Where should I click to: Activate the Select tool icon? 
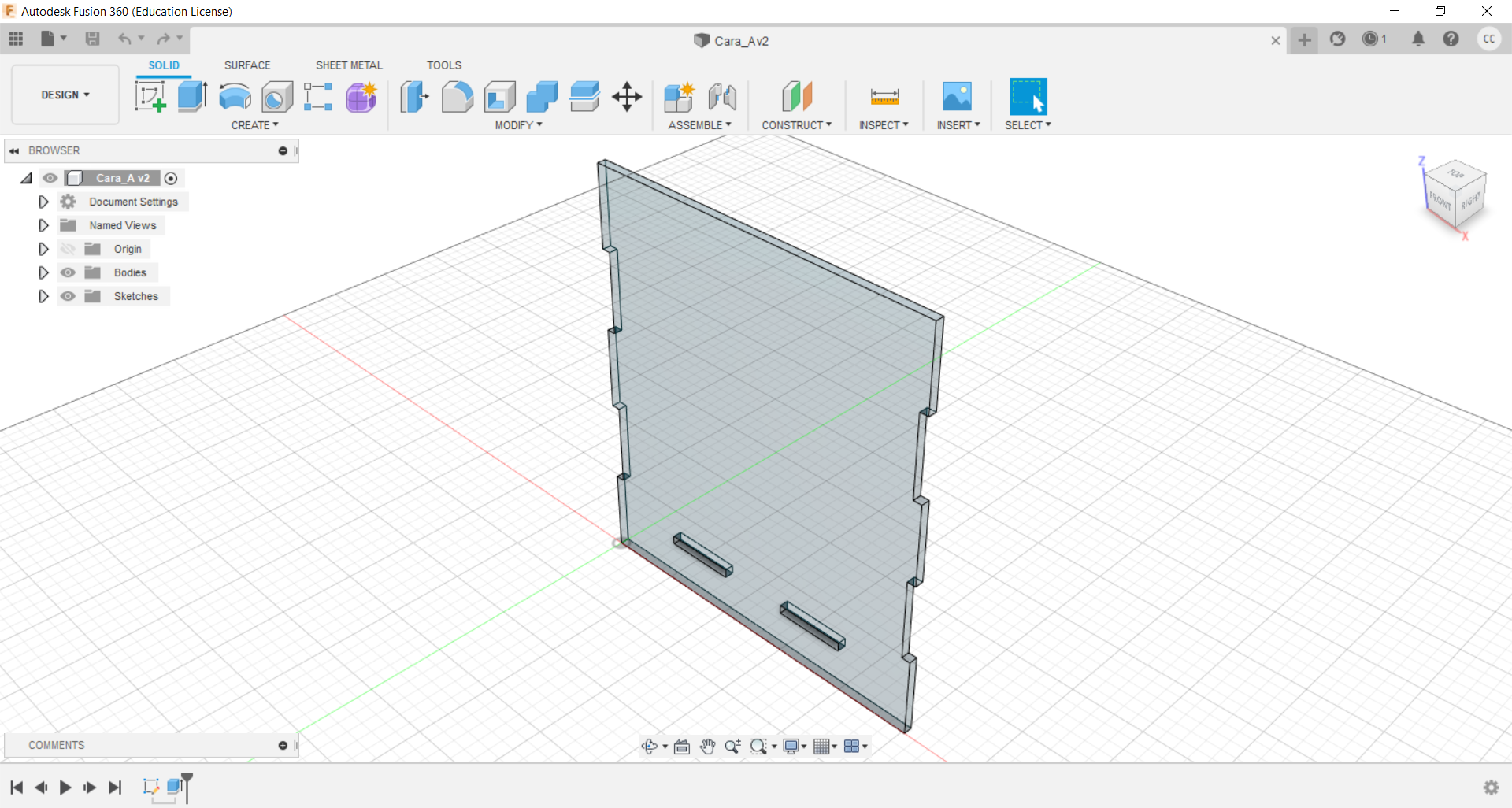pyautogui.click(x=1028, y=97)
